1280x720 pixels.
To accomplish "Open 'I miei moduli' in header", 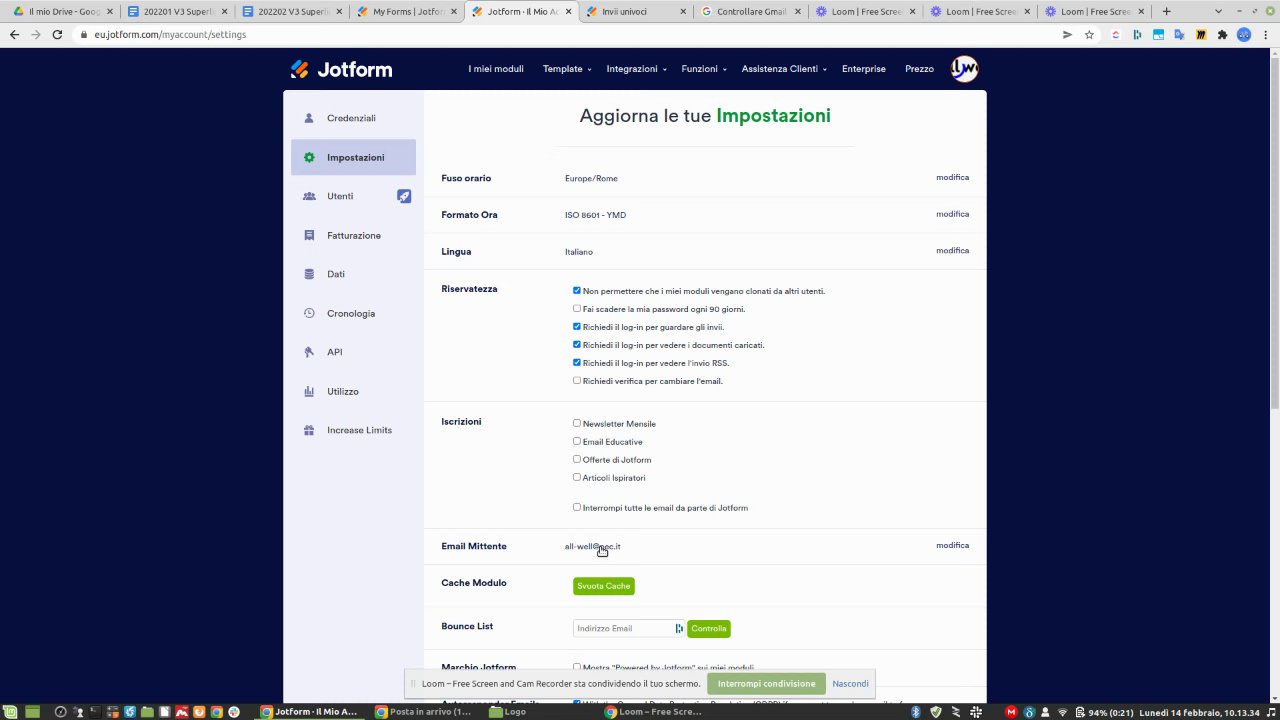I will click(x=496, y=69).
